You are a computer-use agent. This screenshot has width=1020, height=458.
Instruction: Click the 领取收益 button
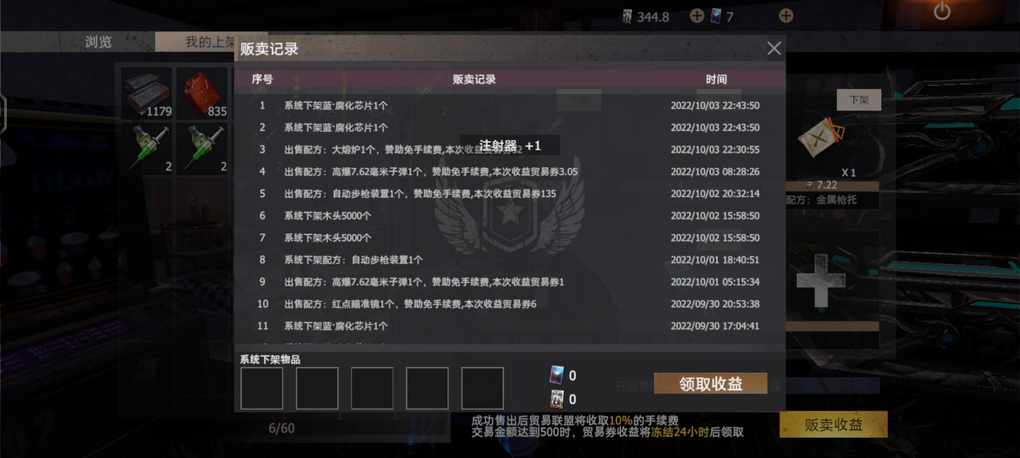pyautogui.click(x=710, y=383)
